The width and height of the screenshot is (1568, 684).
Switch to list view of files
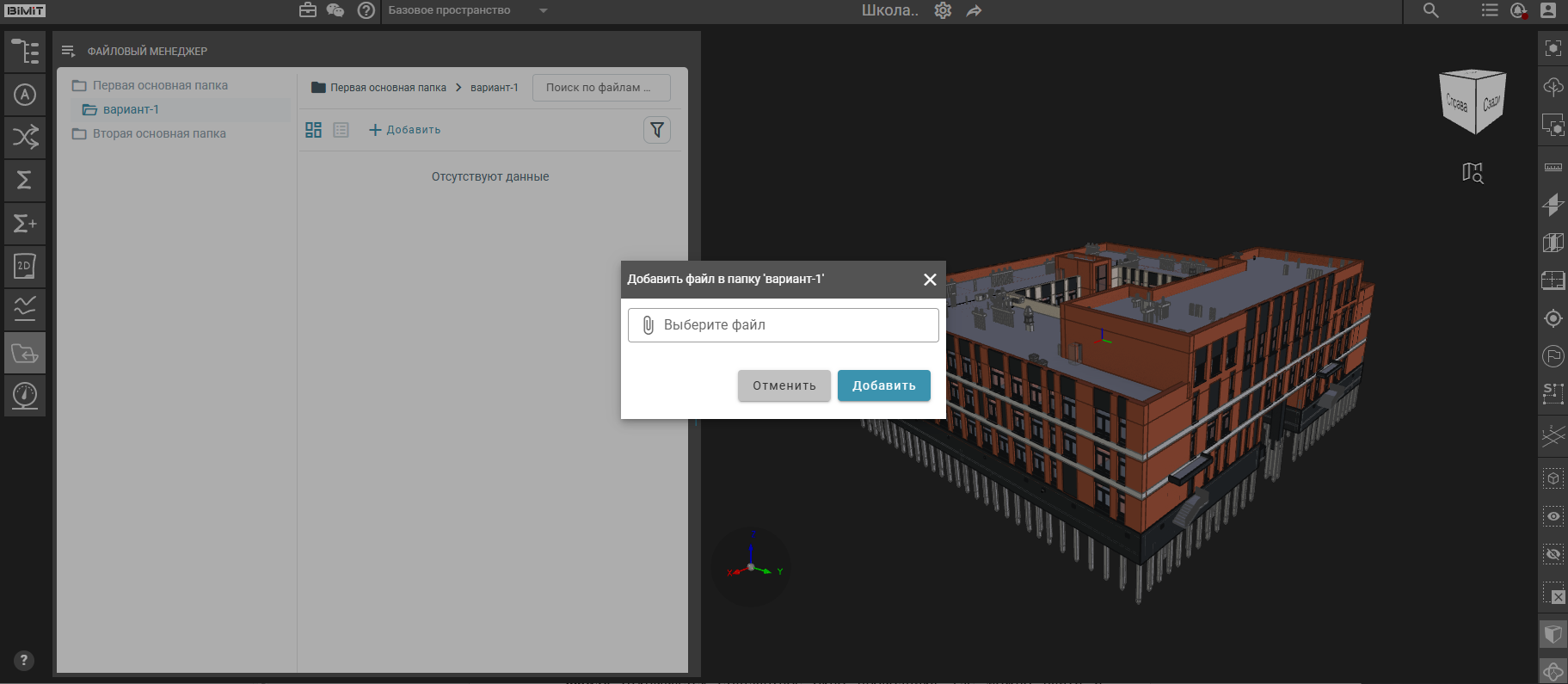tap(341, 130)
